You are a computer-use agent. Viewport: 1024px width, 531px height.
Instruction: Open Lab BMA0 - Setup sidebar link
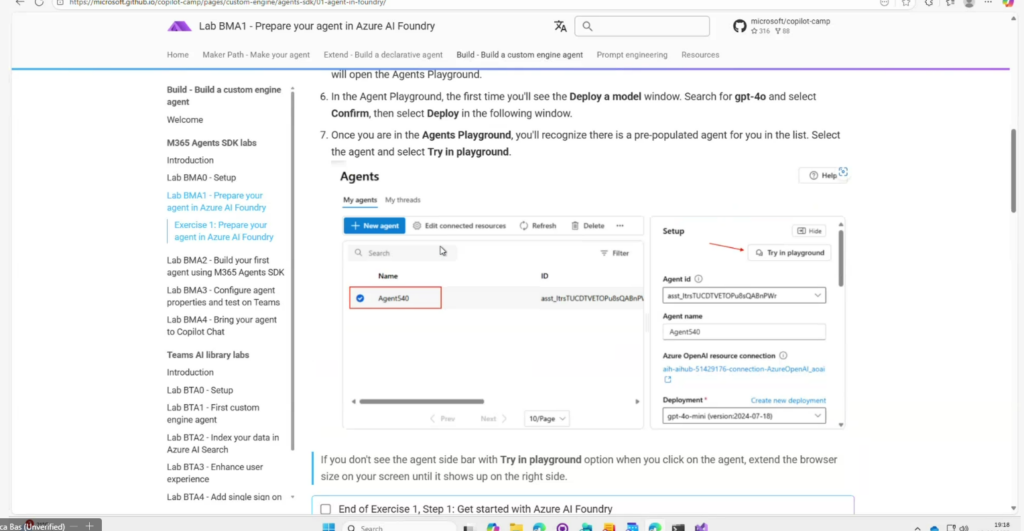click(x=201, y=178)
